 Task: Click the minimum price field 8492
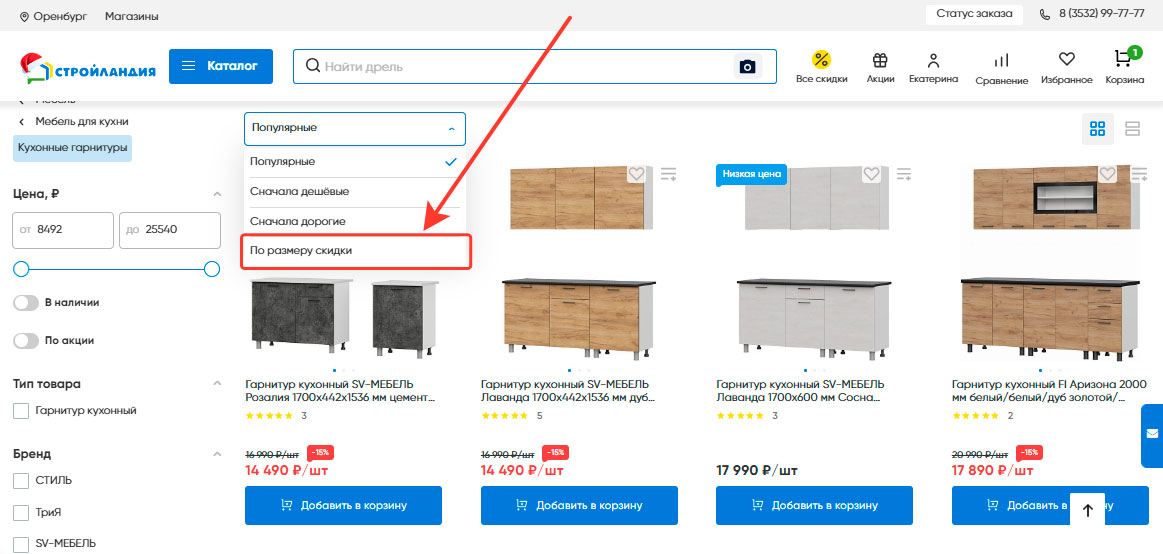click(x=63, y=230)
